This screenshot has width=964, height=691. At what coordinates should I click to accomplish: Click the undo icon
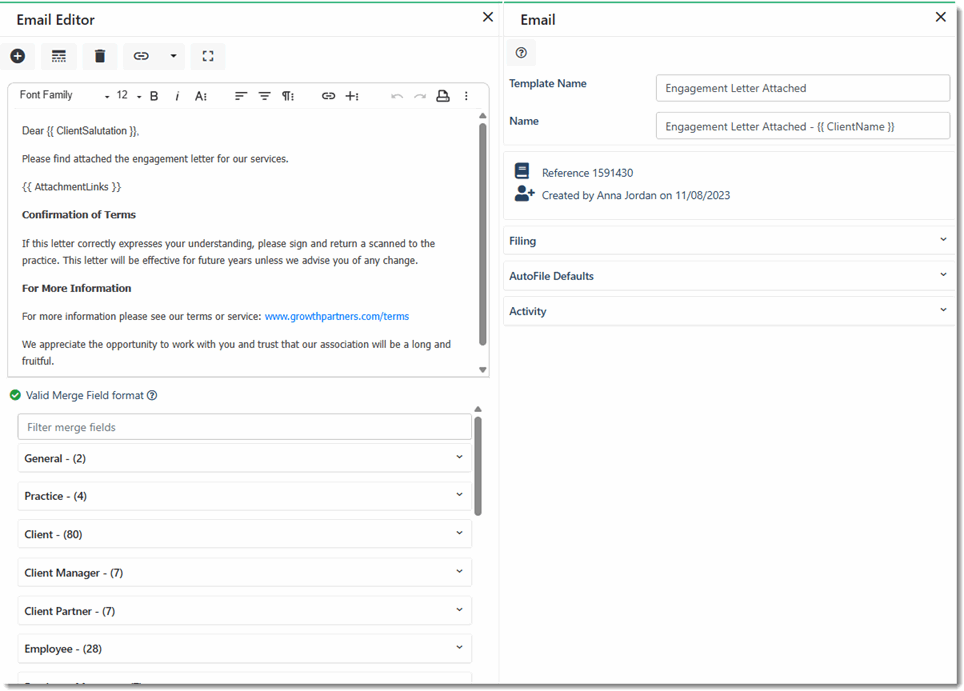397,96
